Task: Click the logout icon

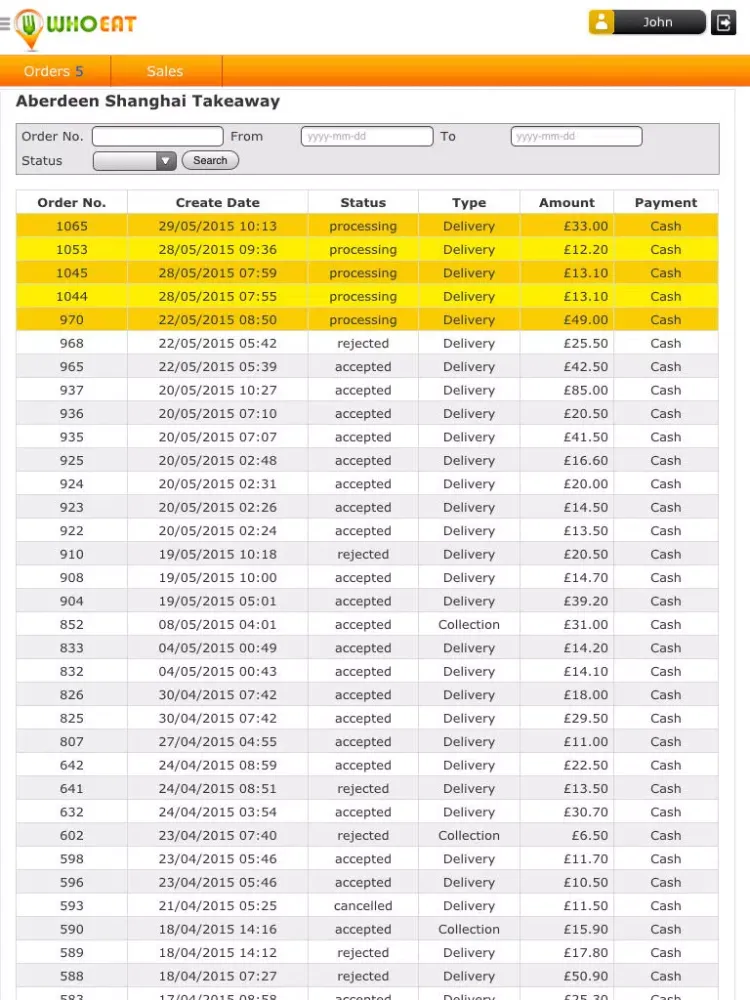Action: (723, 22)
